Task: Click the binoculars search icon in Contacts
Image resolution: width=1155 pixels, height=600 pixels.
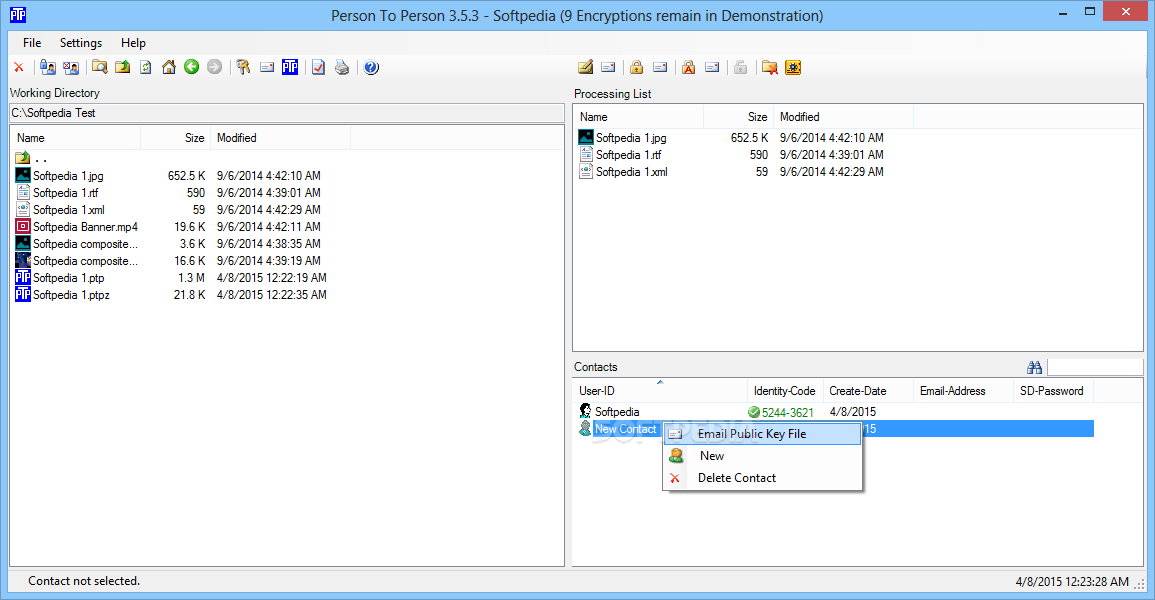Action: click(x=1034, y=367)
